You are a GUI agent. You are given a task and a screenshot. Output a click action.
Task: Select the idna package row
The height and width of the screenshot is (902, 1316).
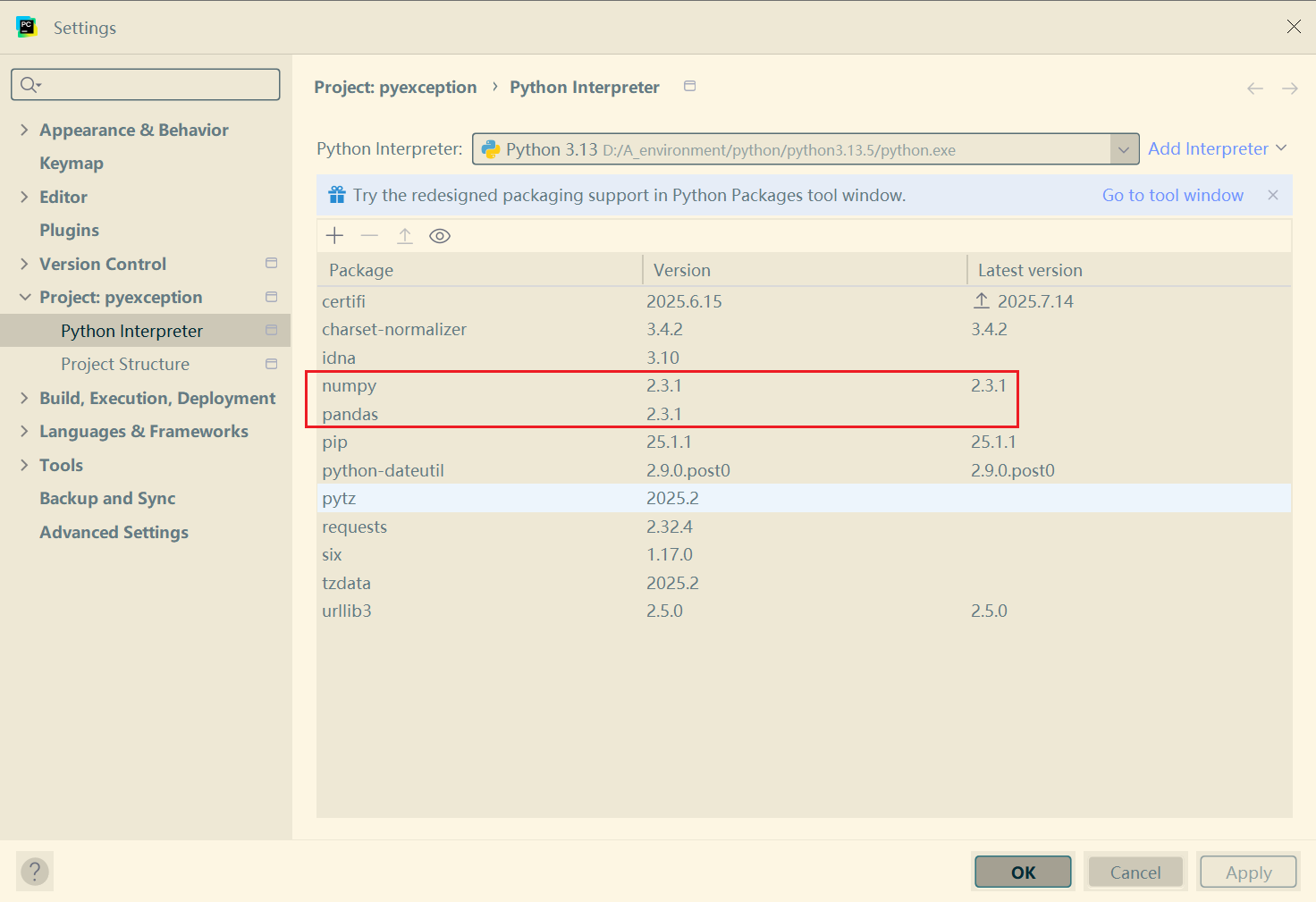(x=804, y=358)
